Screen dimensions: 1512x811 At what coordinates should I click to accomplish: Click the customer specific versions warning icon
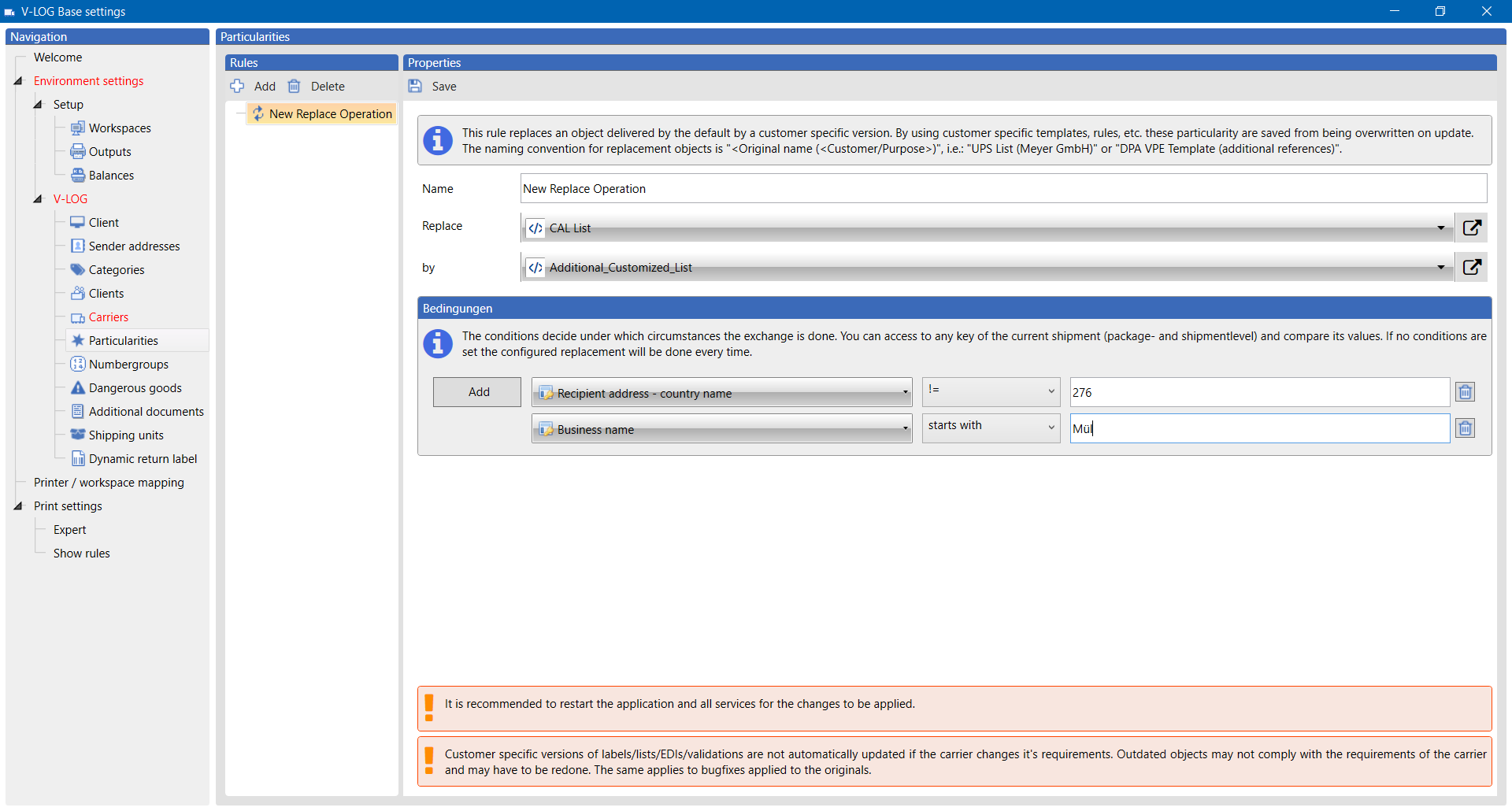pos(428,761)
